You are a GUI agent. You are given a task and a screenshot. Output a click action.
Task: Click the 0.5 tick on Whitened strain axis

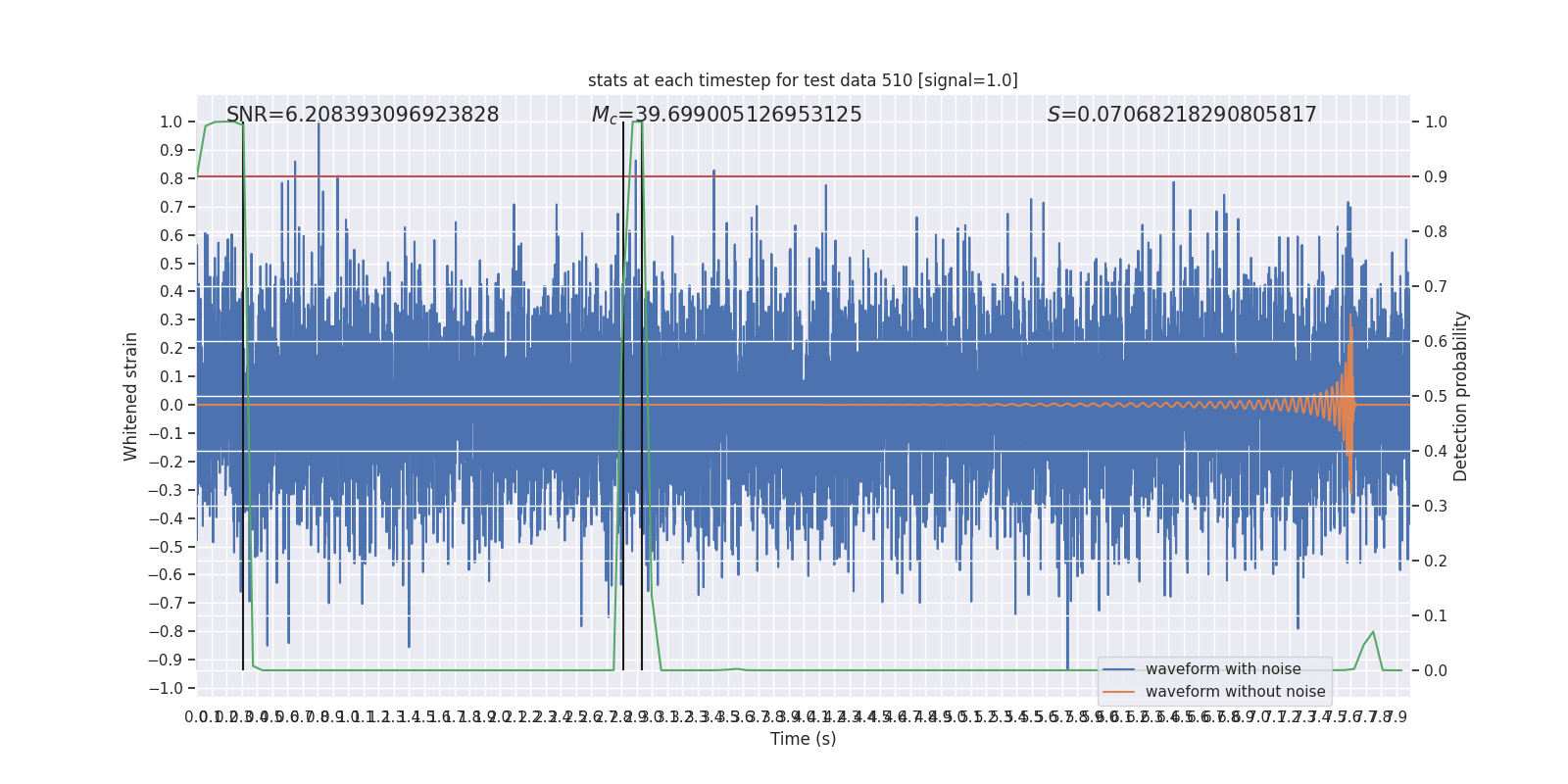pos(171,265)
